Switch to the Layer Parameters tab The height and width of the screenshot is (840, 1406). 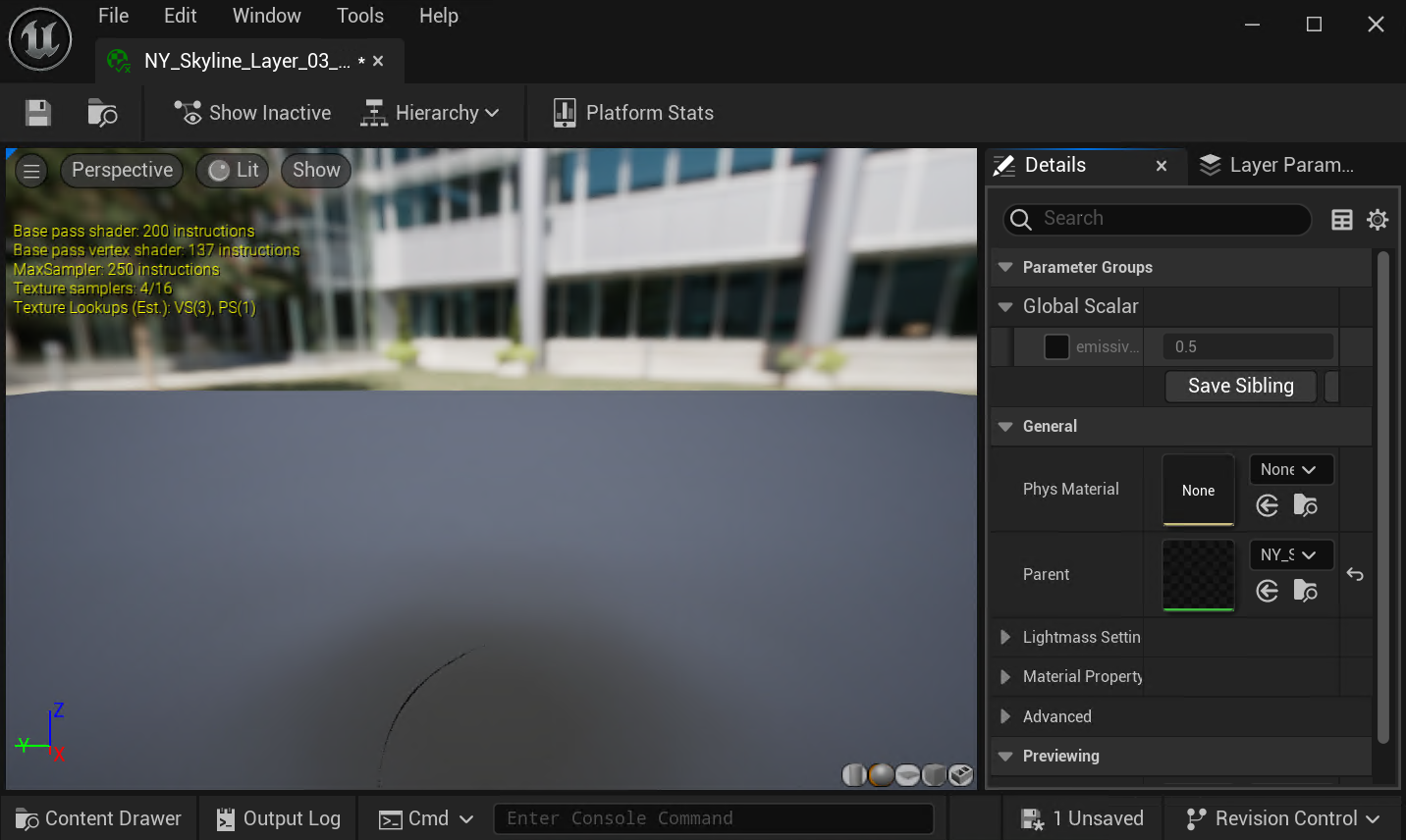coord(1276,165)
